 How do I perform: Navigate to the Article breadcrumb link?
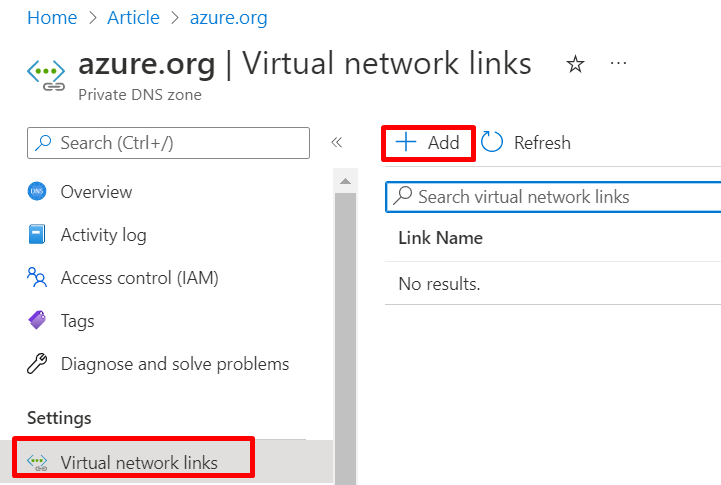click(x=135, y=18)
